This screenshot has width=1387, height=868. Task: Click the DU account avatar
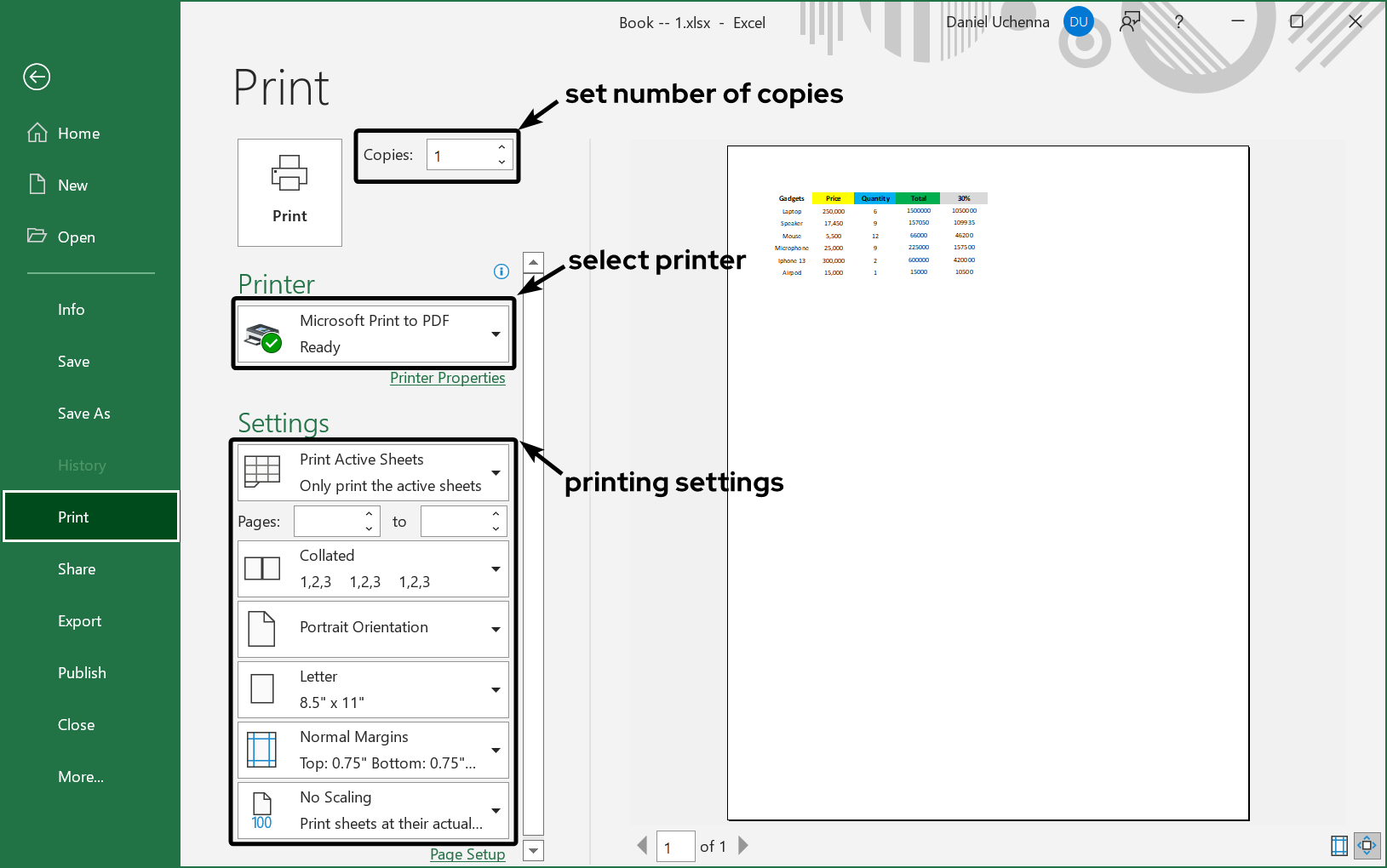pos(1079,22)
